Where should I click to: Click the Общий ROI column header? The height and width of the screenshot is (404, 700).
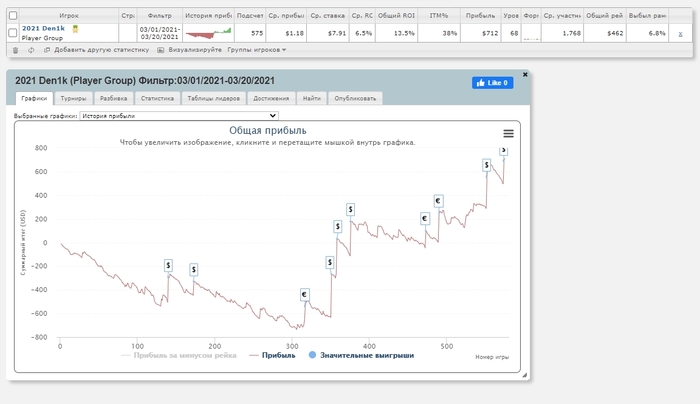[x=396, y=16]
